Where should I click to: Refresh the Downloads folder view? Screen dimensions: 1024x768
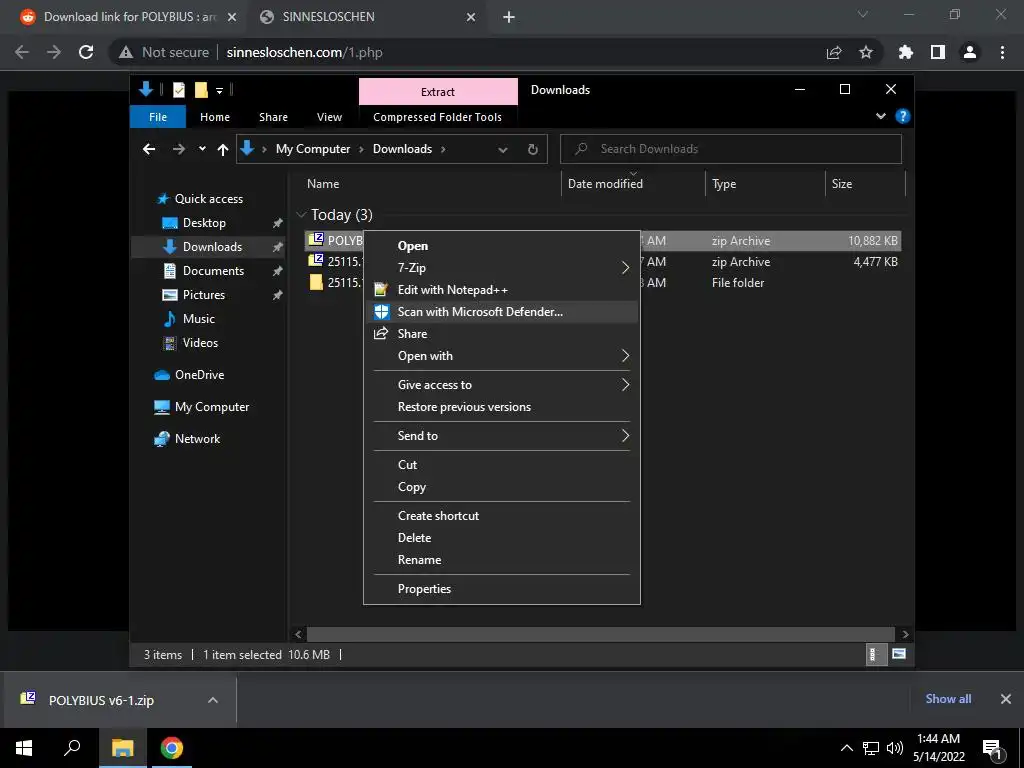(533, 150)
